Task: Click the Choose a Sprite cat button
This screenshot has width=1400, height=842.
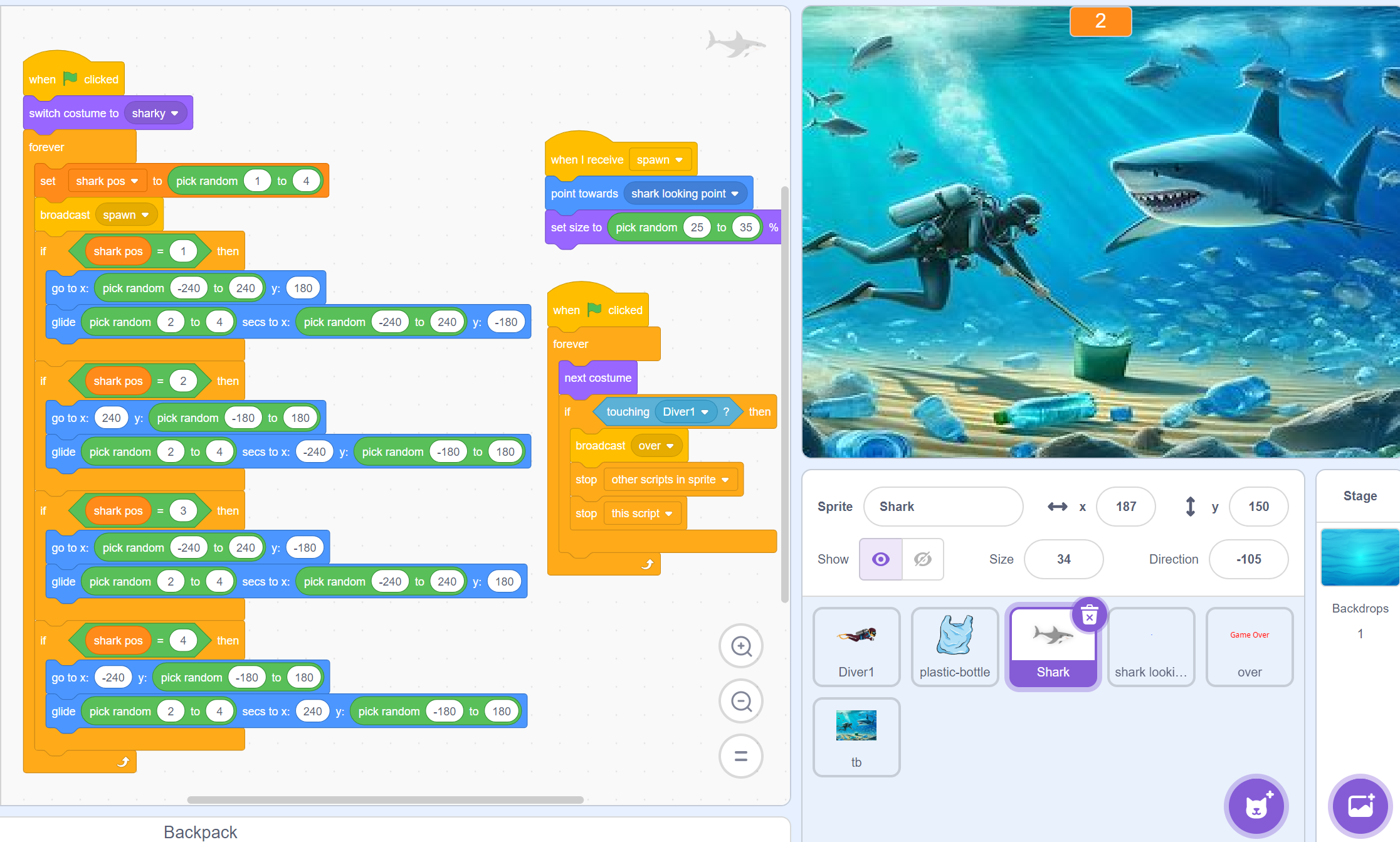Action: 1256,806
